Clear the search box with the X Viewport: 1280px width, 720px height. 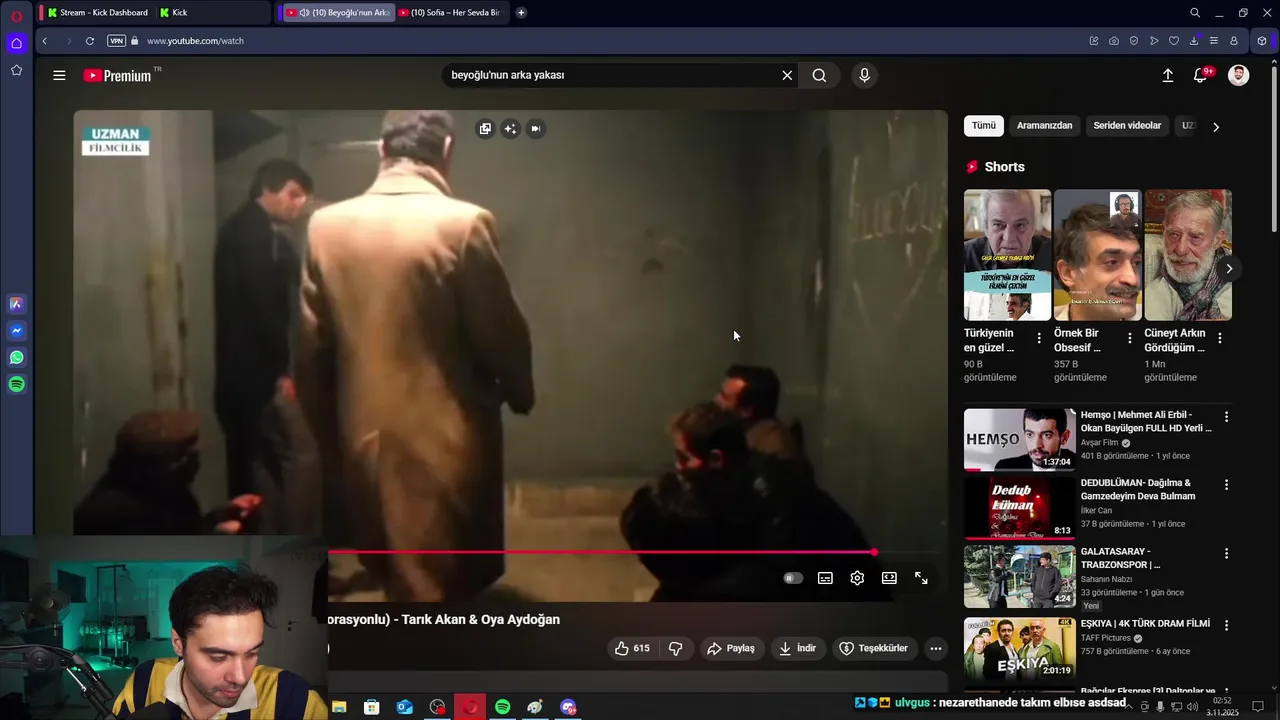pos(787,75)
